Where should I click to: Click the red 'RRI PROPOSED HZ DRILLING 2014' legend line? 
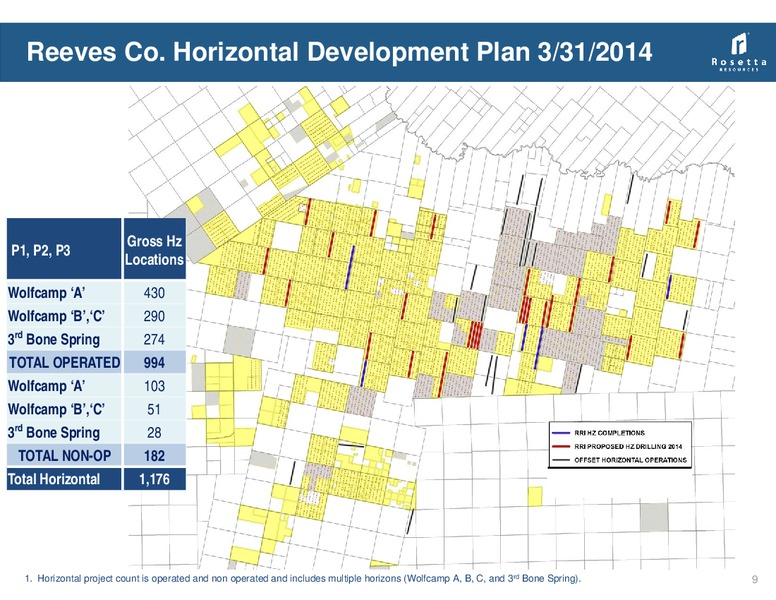[x=561, y=447]
